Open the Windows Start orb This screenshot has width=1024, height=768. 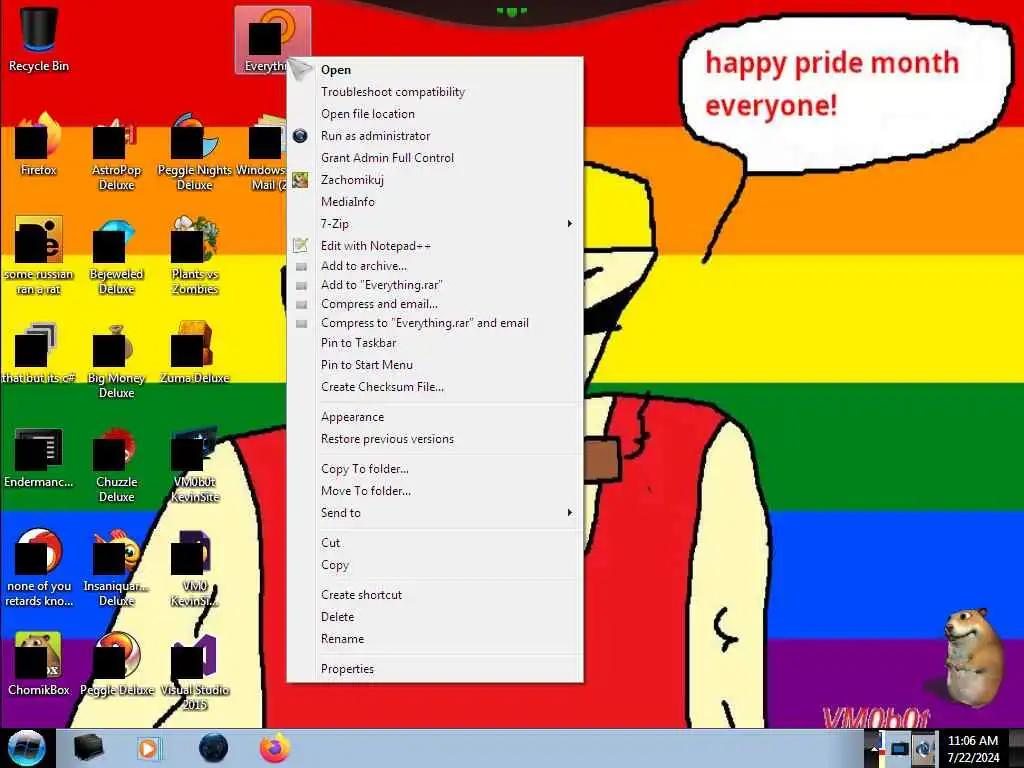tap(27, 748)
